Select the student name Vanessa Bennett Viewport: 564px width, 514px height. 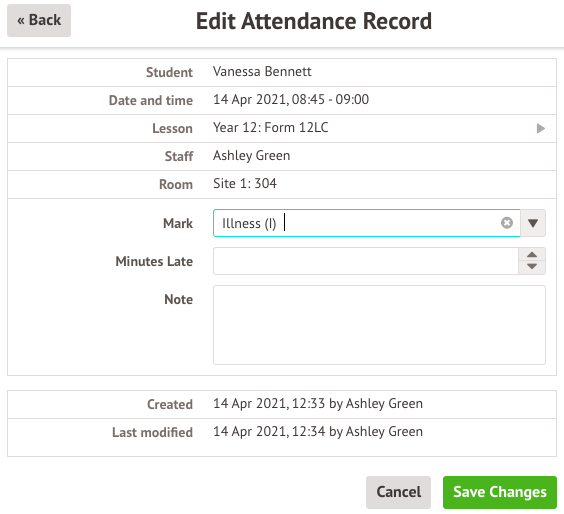tap(262, 72)
